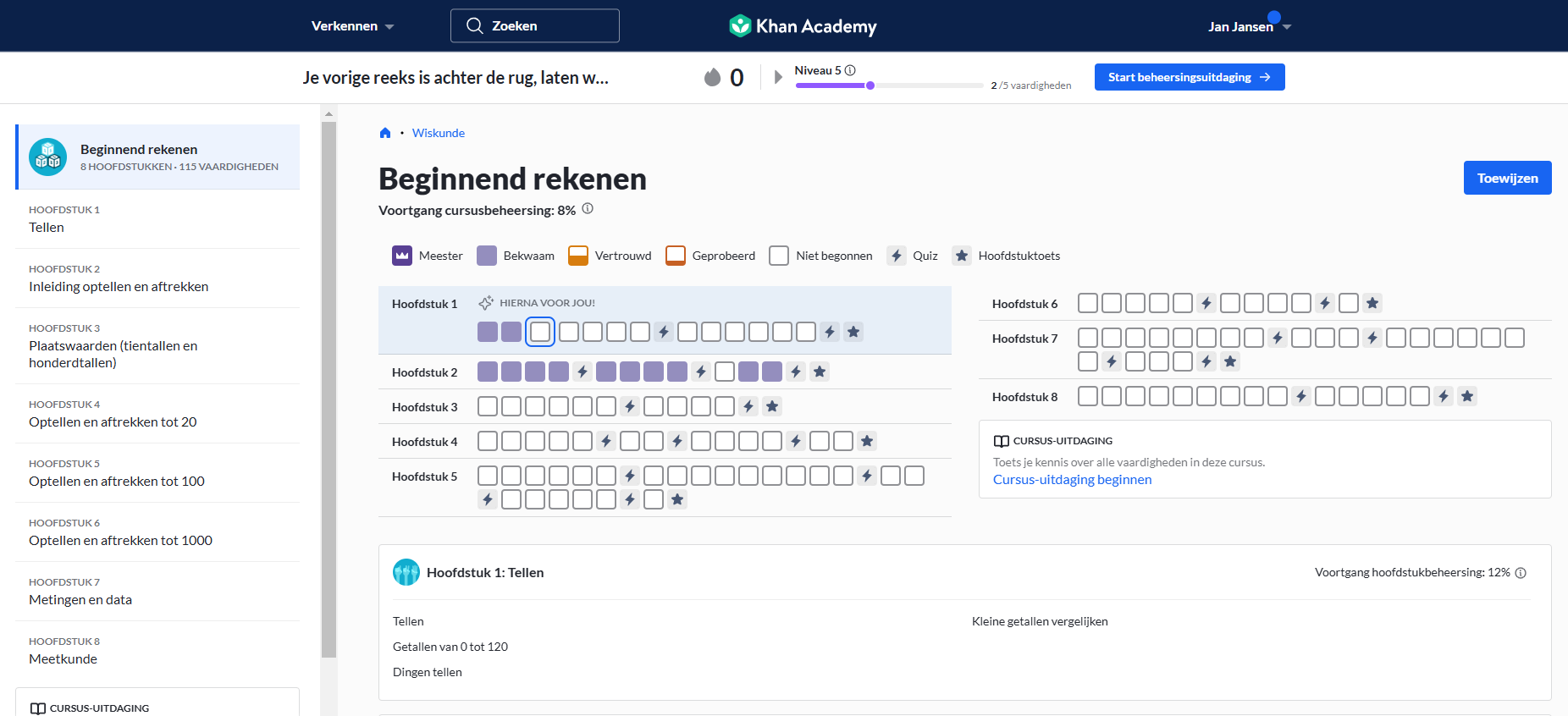Select Metingen en data chapter
Screen dimensions: 1568x716
(157, 592)
